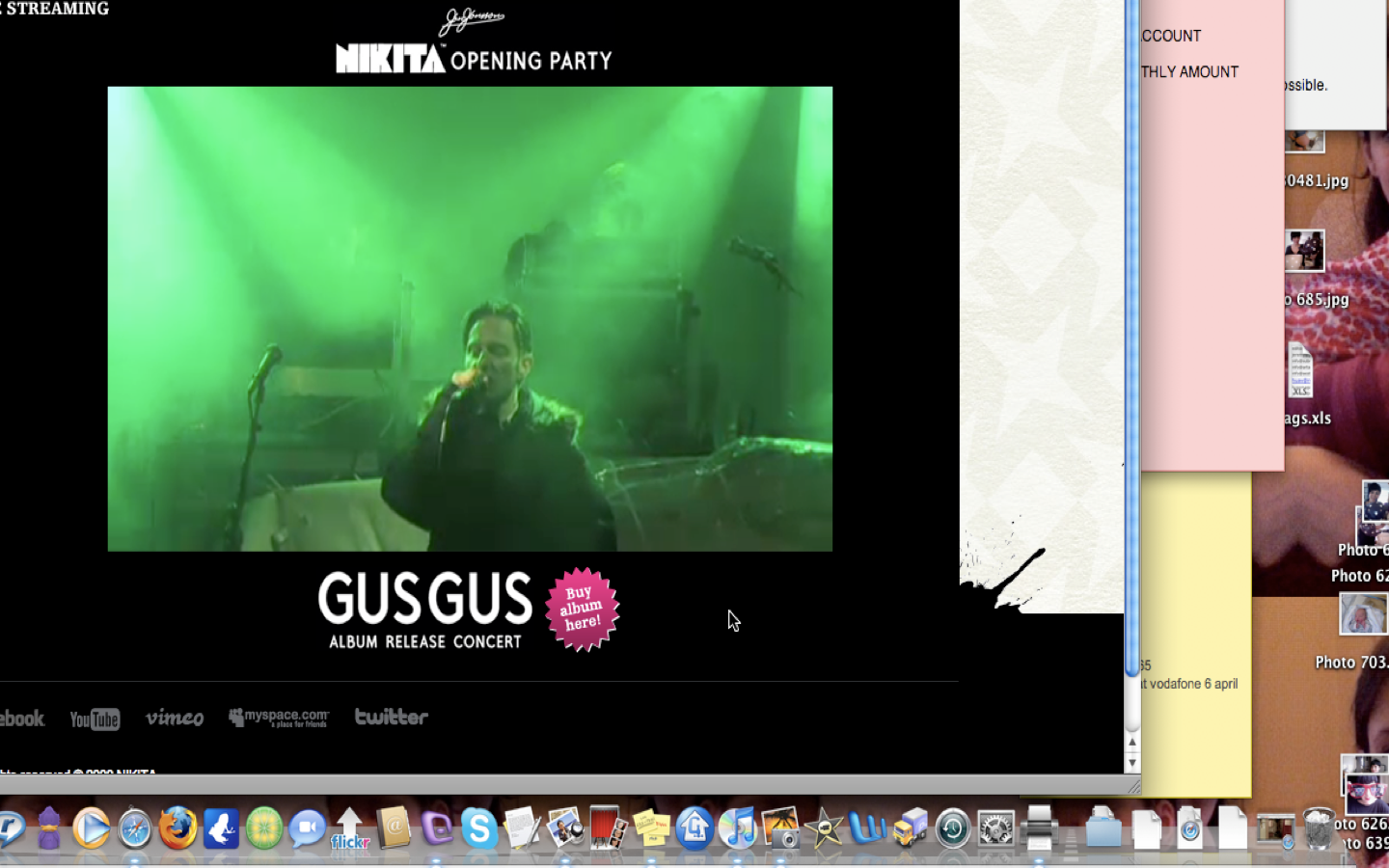The height and width of the screenshot is (868, 1389).
Task: Launch Microsoft Messenger purple icon in dock
Action: [436, 829]
